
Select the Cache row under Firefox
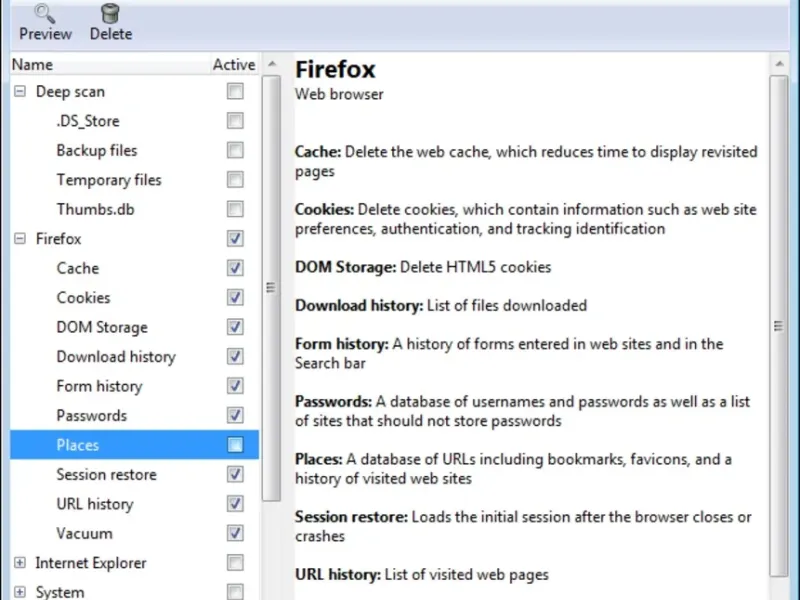[x=135, y=268]
